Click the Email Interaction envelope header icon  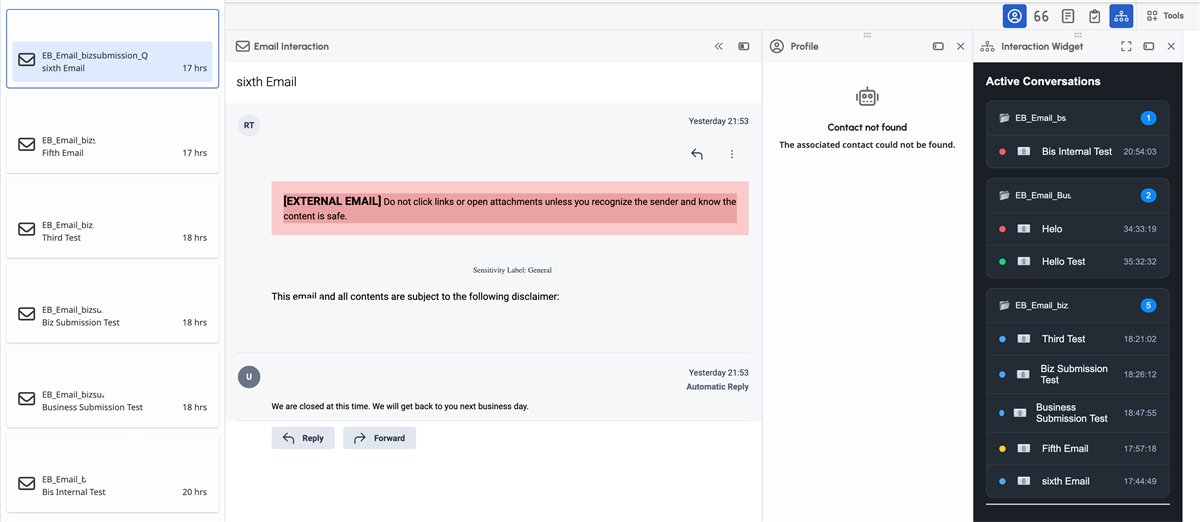(242, 46)
